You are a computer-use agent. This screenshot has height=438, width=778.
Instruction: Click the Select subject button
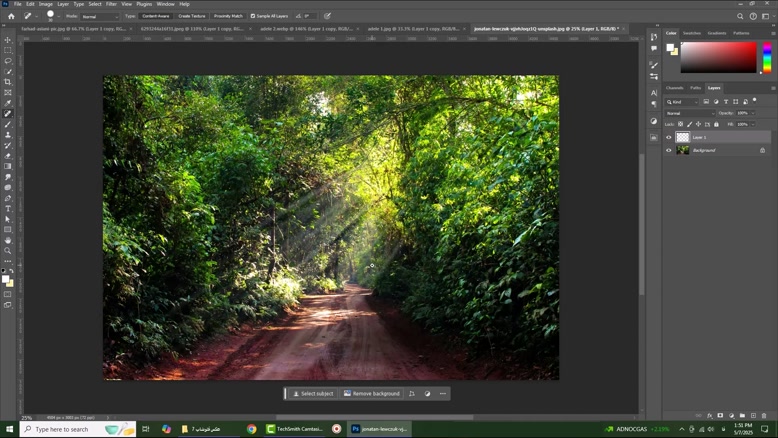pyautogui.click(x=313, y=393)
